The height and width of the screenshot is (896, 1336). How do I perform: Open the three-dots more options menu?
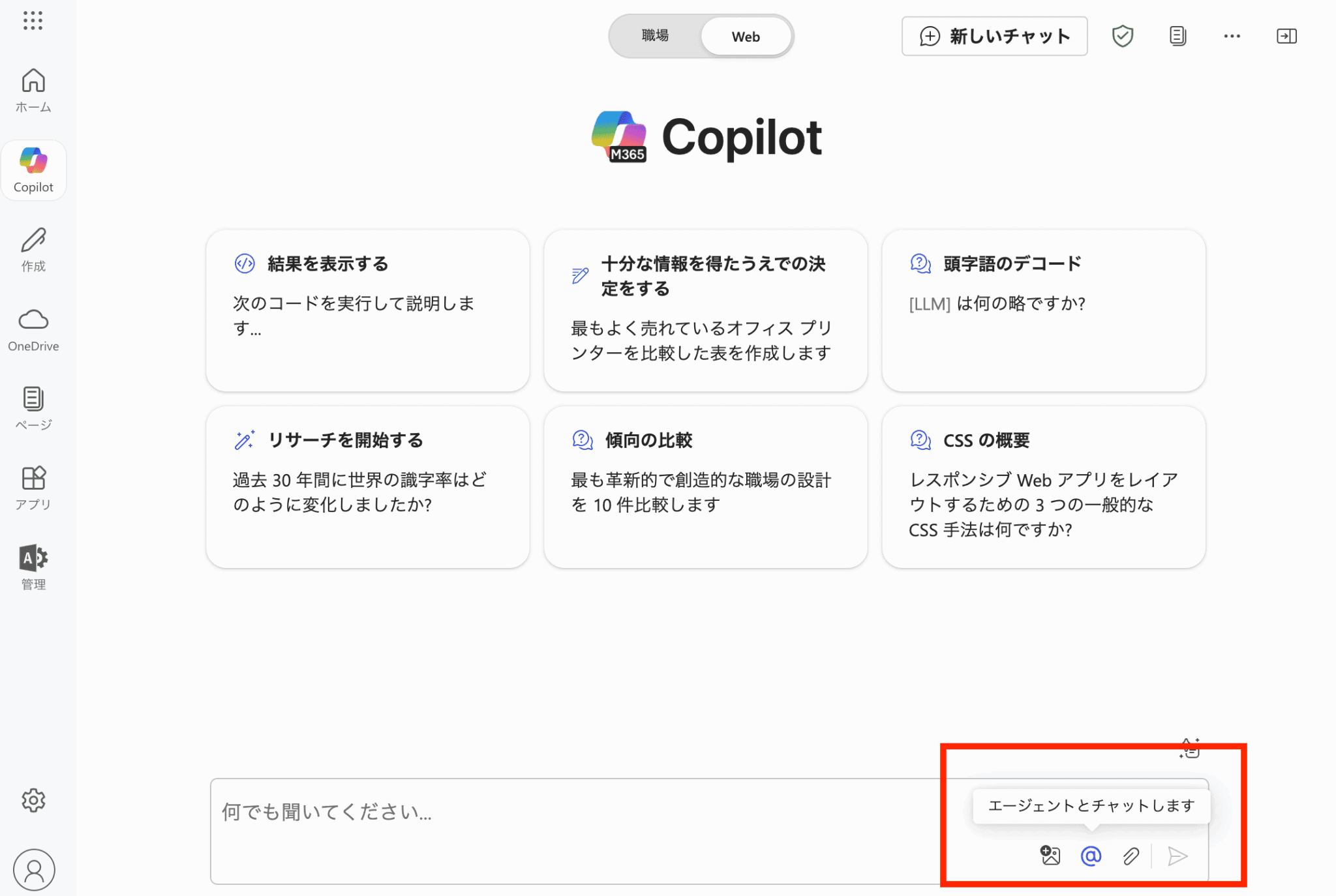[x=1232, y=36]
